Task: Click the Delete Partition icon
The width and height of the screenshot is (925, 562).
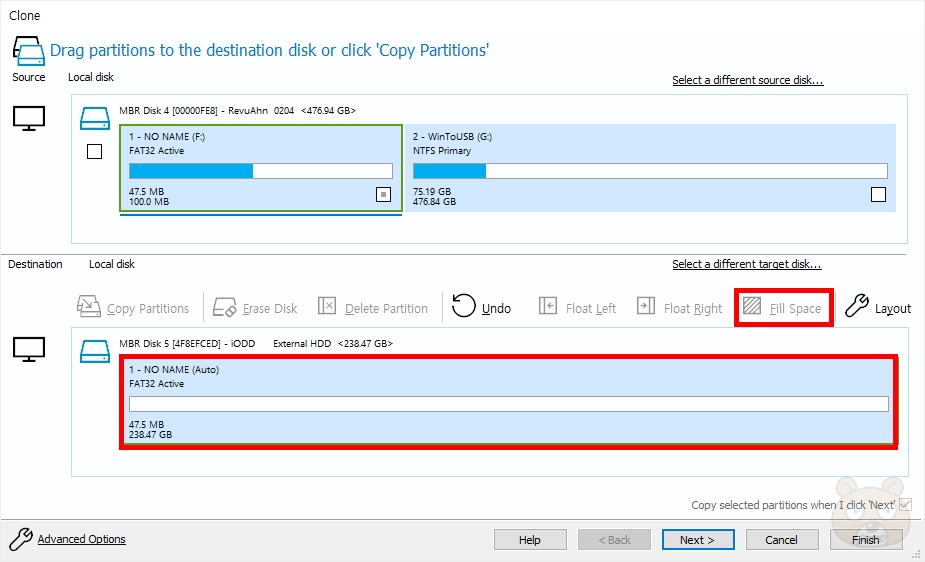Action: [327, 306]
